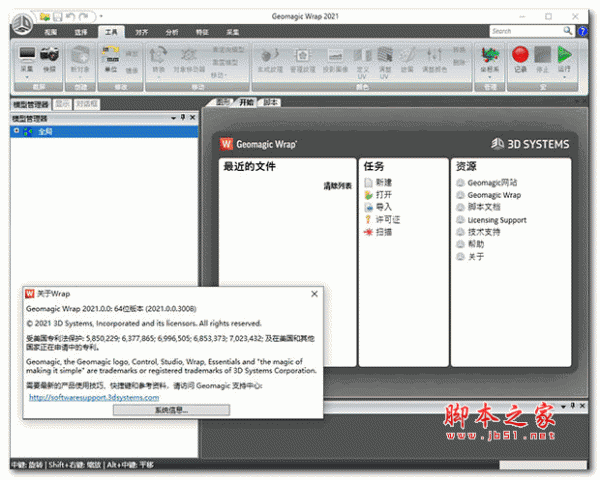The height and width of the screenshot is (480, 600).
Task: Click the 打开 task link
Action: coord(384,195)
